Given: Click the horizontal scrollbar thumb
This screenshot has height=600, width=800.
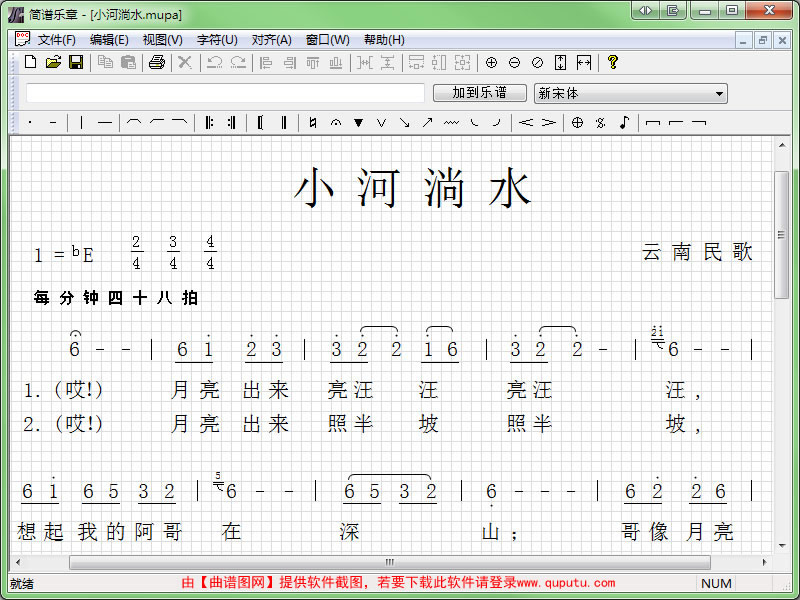Looking at the screenshot, I should 390,562.
